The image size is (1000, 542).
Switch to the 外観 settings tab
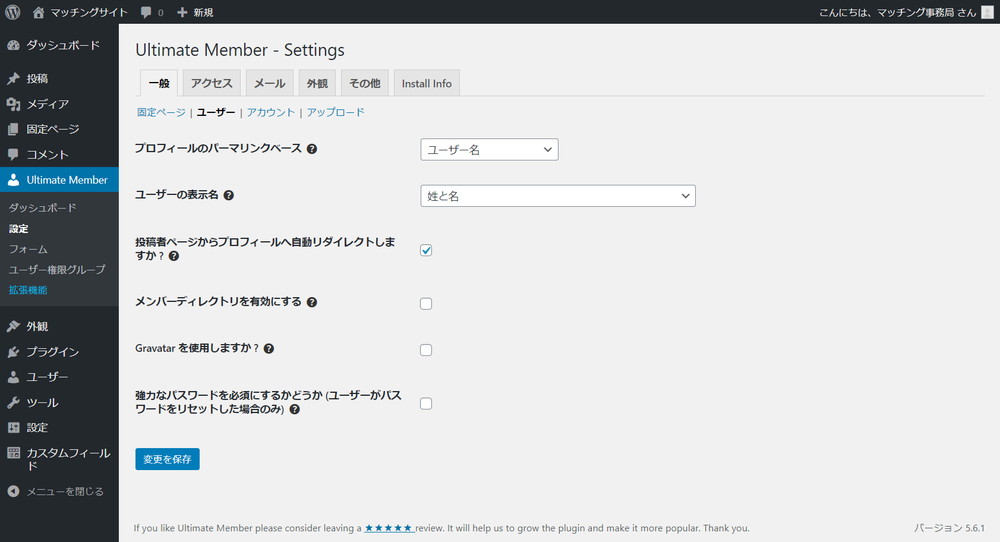(317, 83)
